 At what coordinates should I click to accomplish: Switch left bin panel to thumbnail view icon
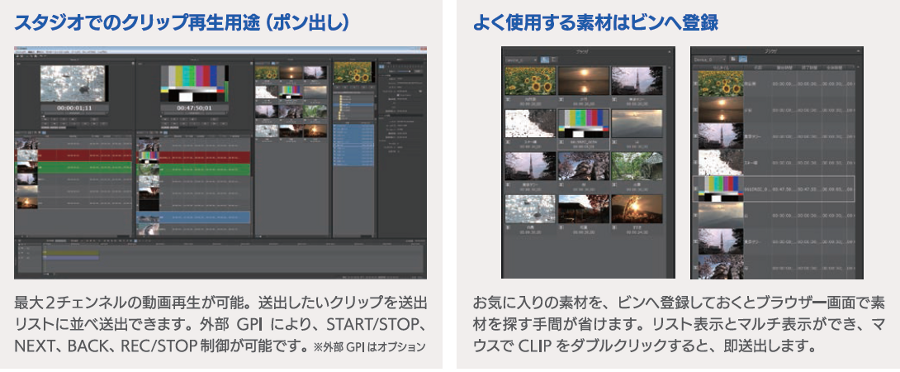pyautogui.click(x=544, y=59)
